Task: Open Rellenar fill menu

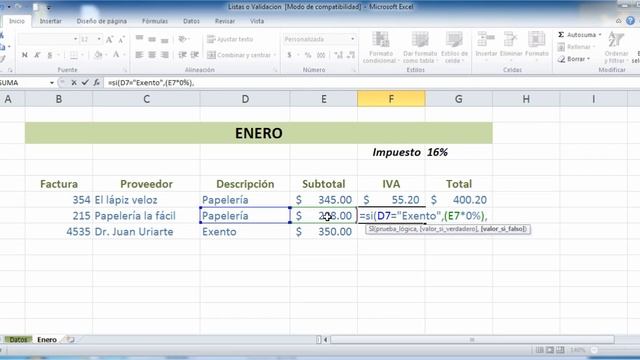Action: (576, 47)
